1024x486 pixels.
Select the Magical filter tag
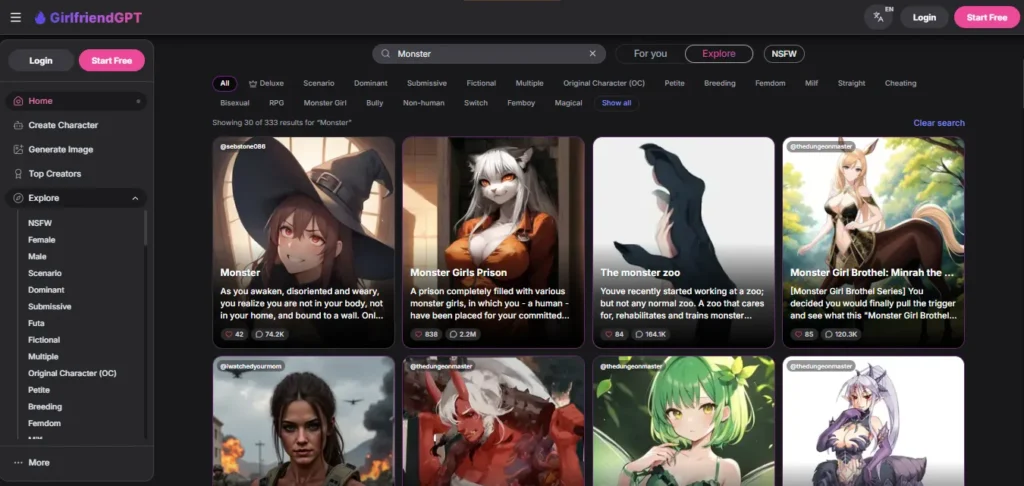568,103
